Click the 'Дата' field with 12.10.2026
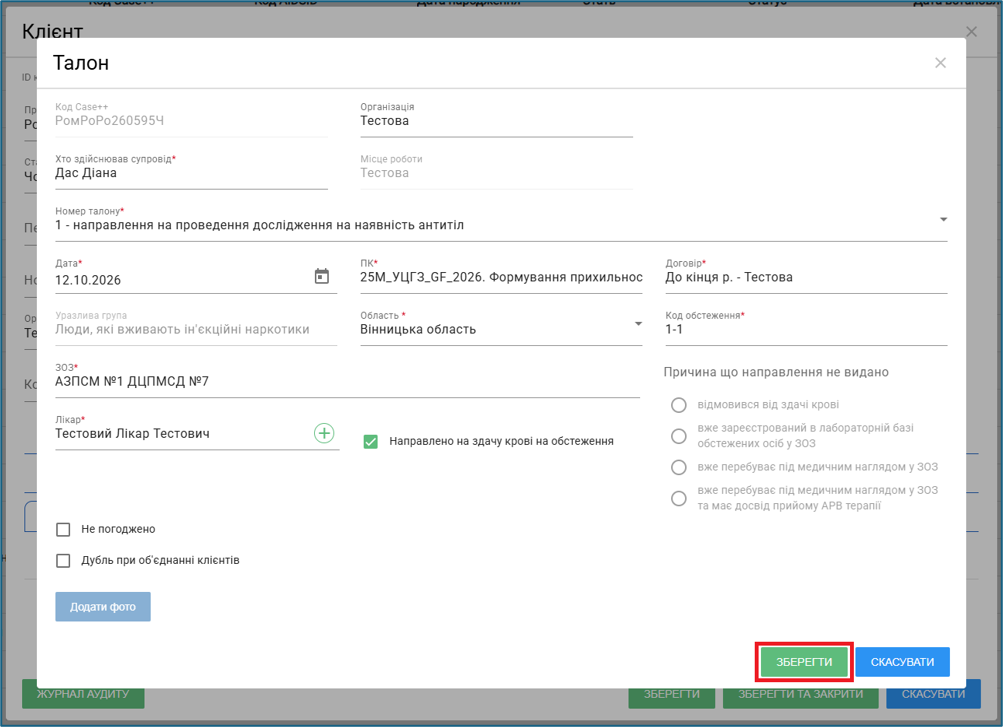 pyautogui.click(x=196, y=276)
